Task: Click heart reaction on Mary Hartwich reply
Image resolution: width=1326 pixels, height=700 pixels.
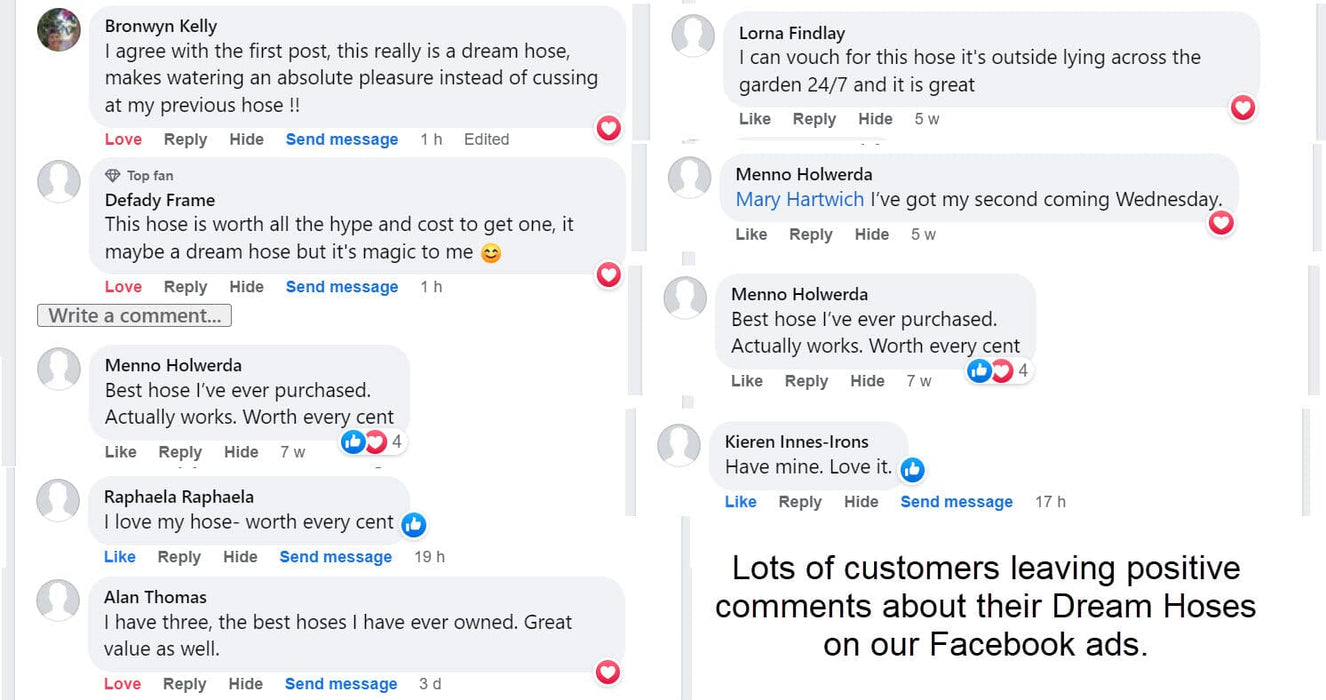Action: tap(1221, 223)
